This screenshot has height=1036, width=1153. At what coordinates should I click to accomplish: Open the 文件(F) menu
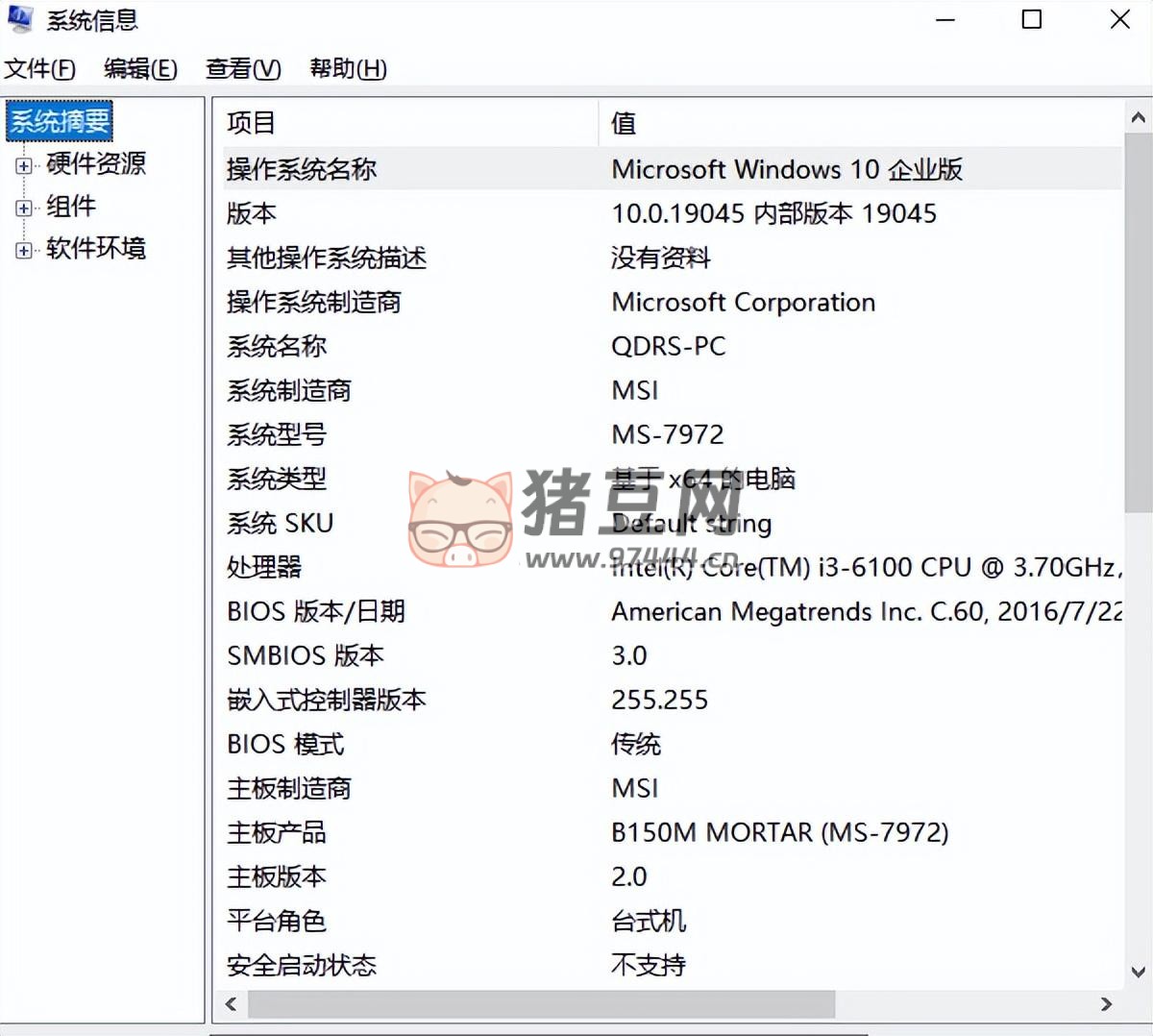click(x=39, y=69)
